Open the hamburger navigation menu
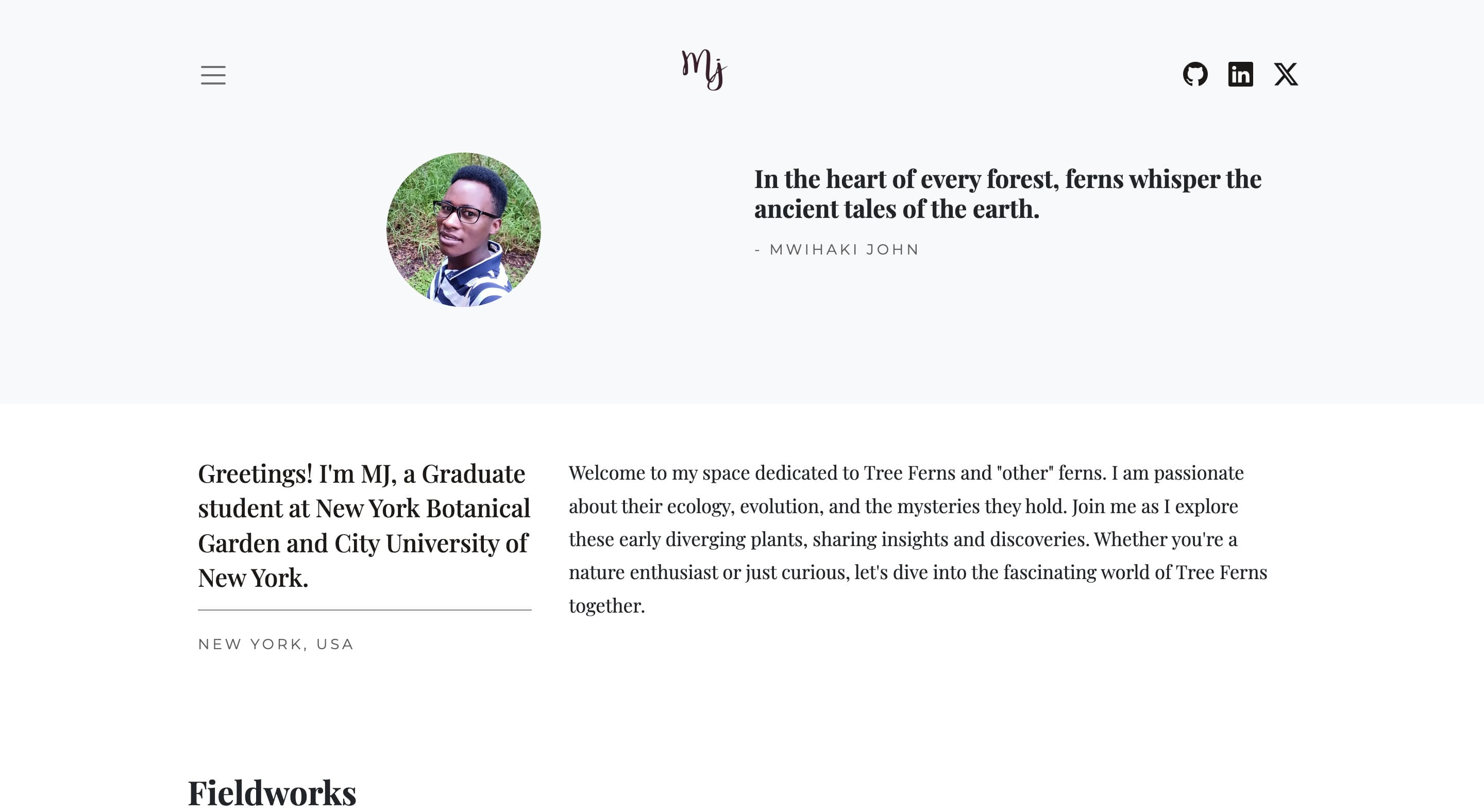The width and height of the screenshot is (1484, 812). point(213,75)
